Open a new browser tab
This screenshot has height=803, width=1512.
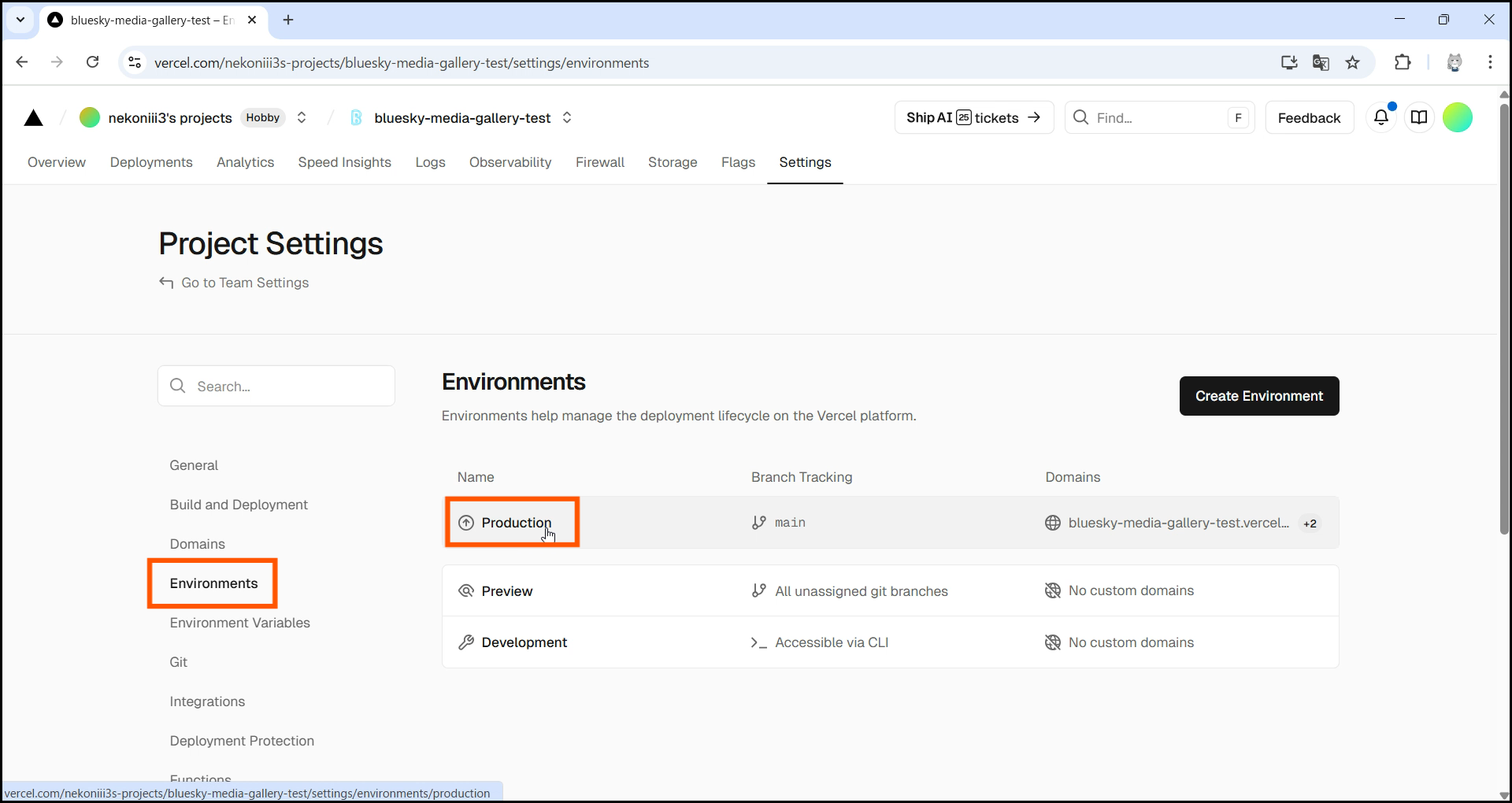pyautogui.click(x=288, y=20)
